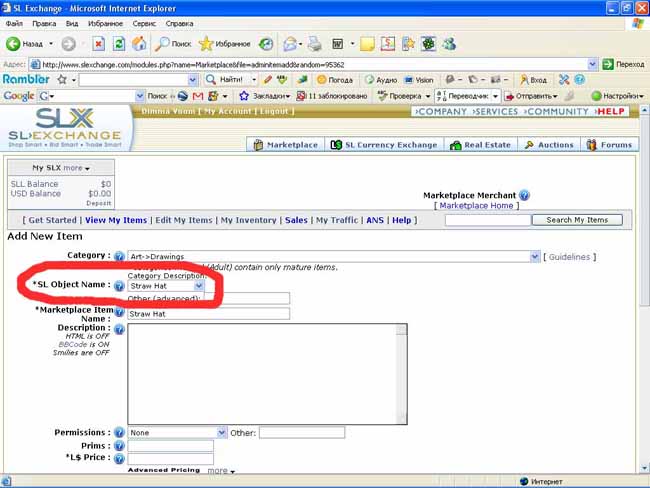Open Favorites (Избранное) star button
Viewport: 650px width, 488px height.
tap(224, 44)
